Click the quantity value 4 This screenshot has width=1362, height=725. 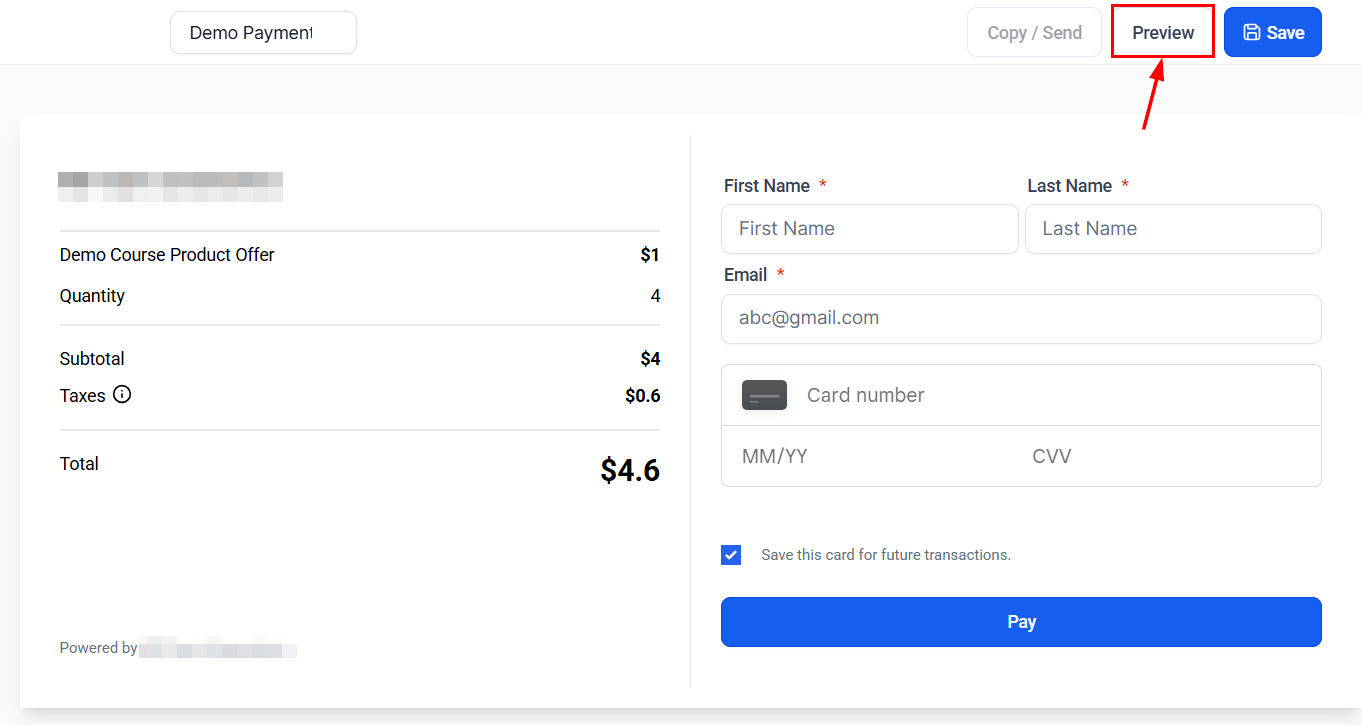click(x=655, y=296)
